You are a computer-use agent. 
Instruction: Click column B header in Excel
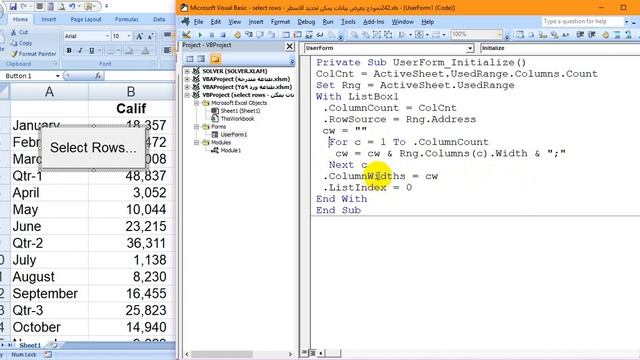click(131, 91)
